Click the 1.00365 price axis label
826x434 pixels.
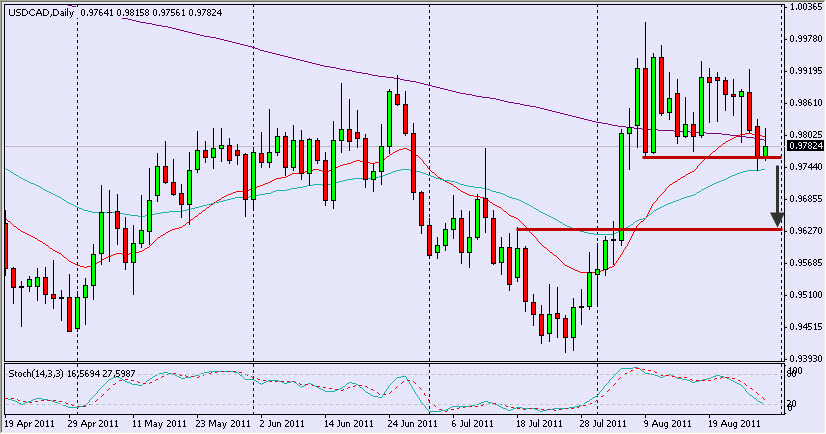(806, 7)
